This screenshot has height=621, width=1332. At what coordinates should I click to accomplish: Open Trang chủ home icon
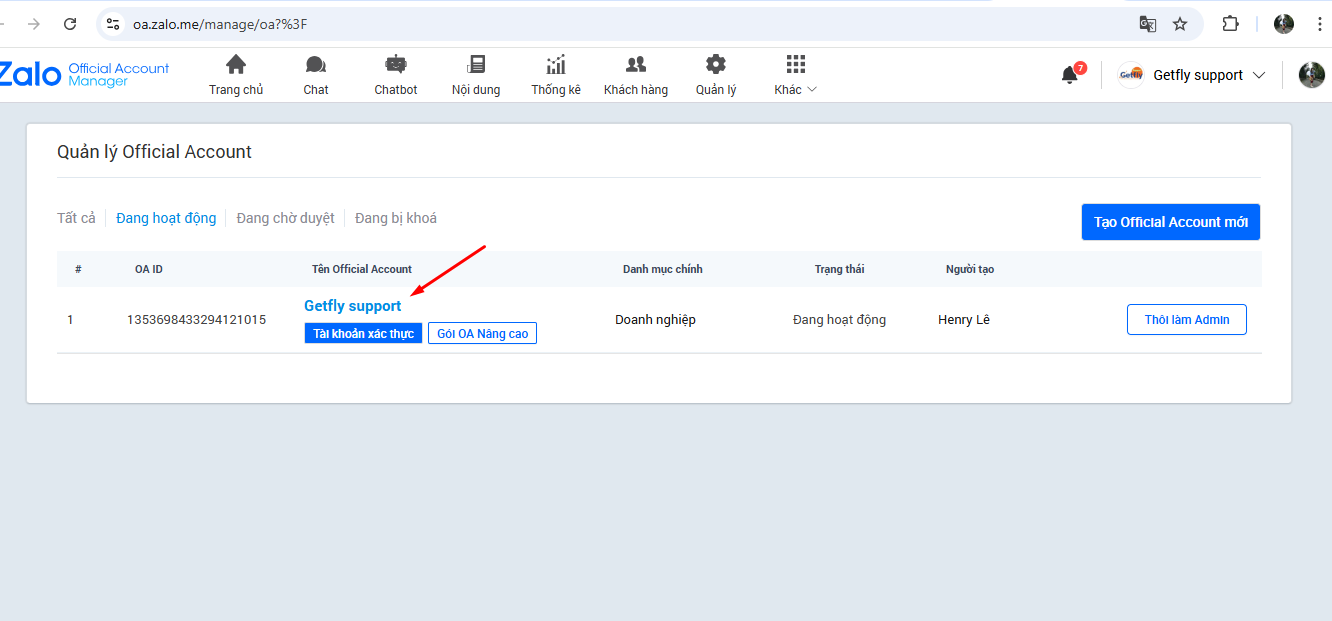click(236, 65)
